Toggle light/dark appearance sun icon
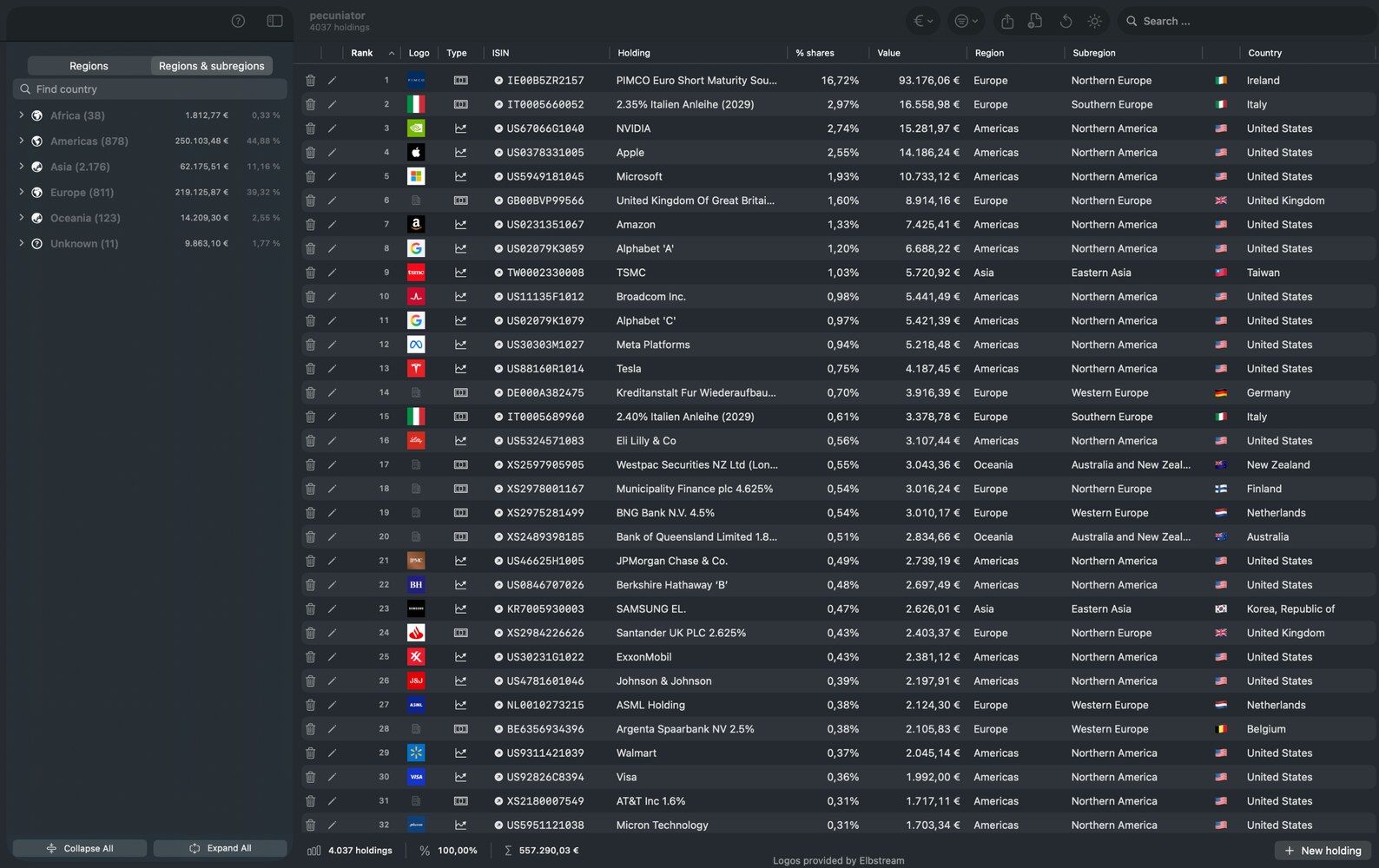The width and height of the screenshot is (1379, 868). pyautogui.click(x=1095, y=21)
